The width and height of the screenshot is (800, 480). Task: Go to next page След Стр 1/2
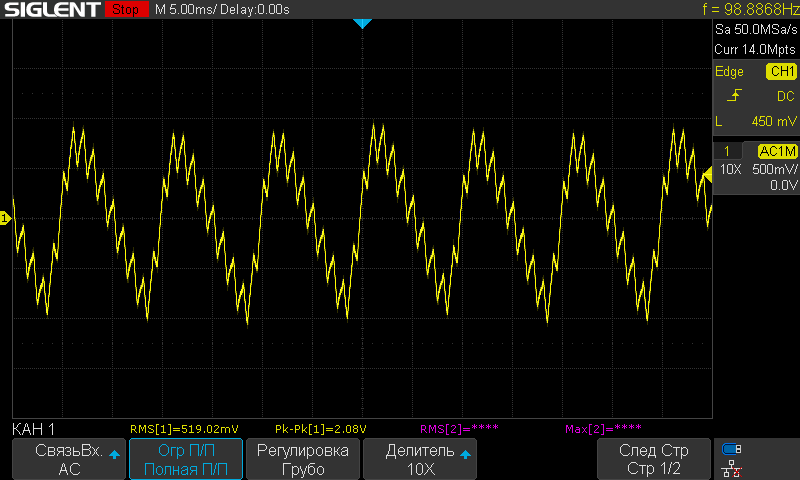[x=653, y=459]
